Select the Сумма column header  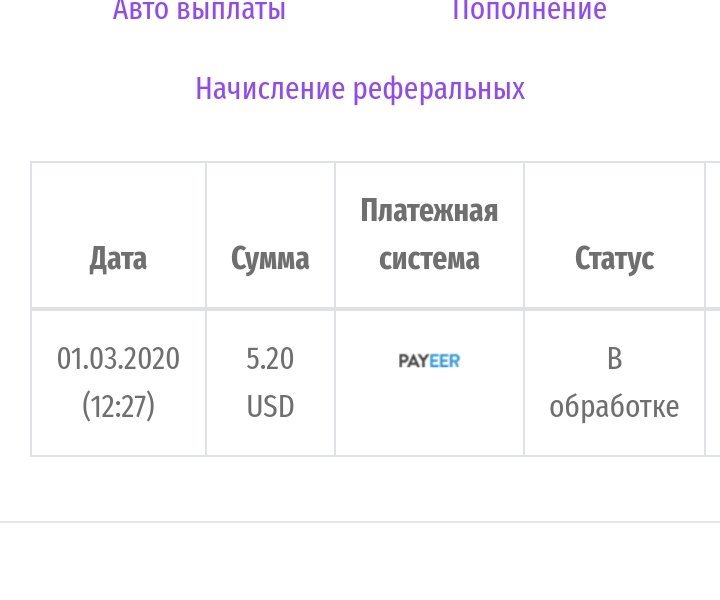click(270, 258)
